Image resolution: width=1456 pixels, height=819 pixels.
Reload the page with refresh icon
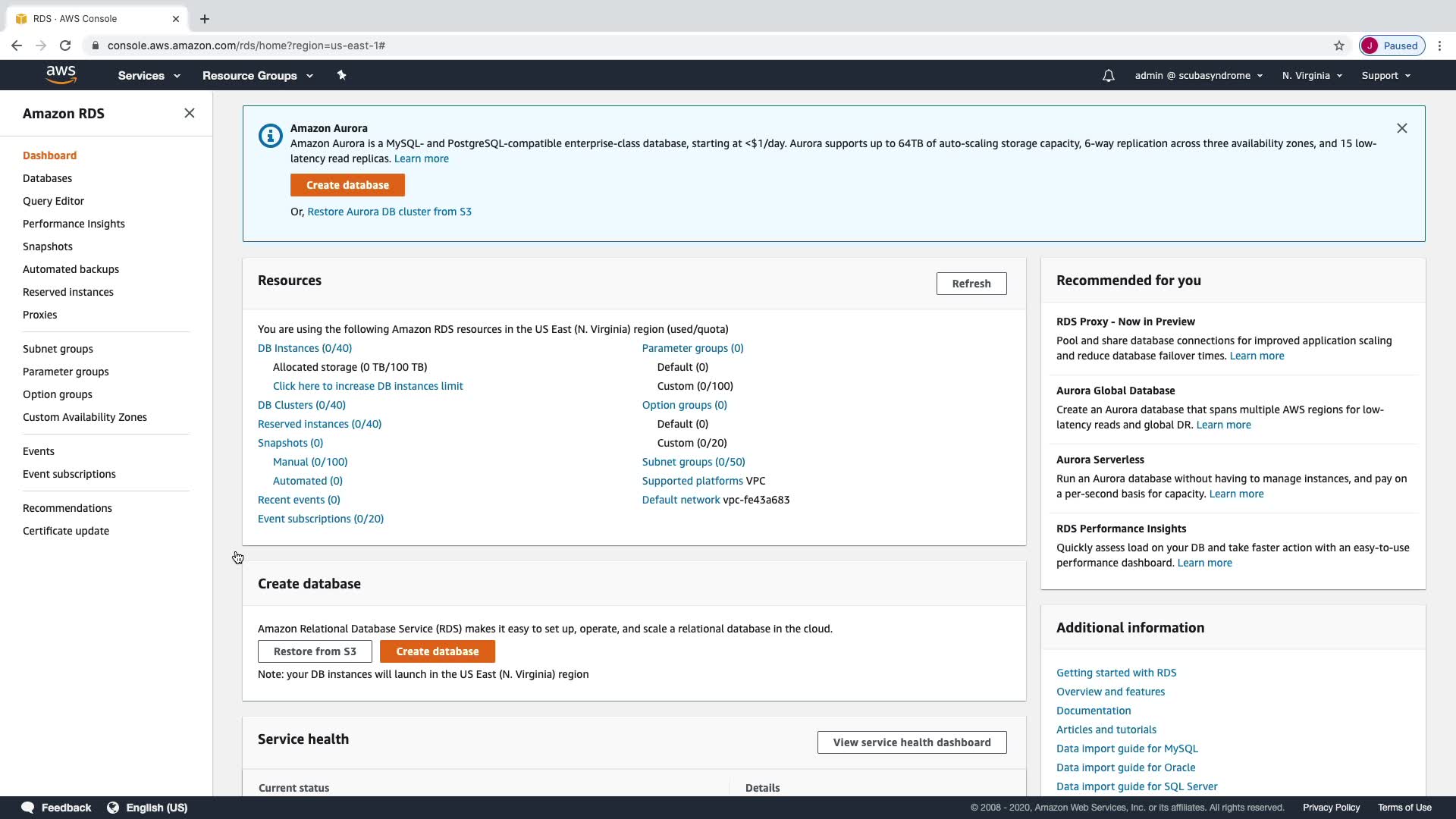tap(65, 45)
